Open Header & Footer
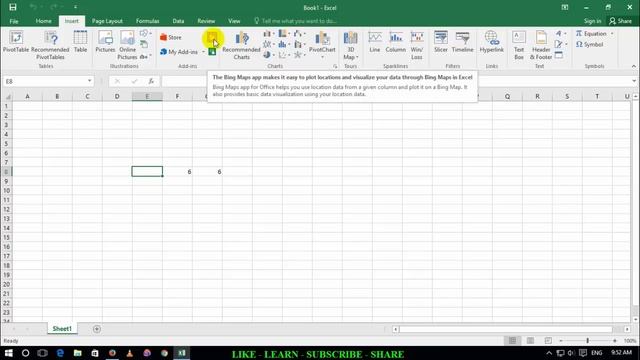This screenshot has width=640, height=360. tap(541, 45)
